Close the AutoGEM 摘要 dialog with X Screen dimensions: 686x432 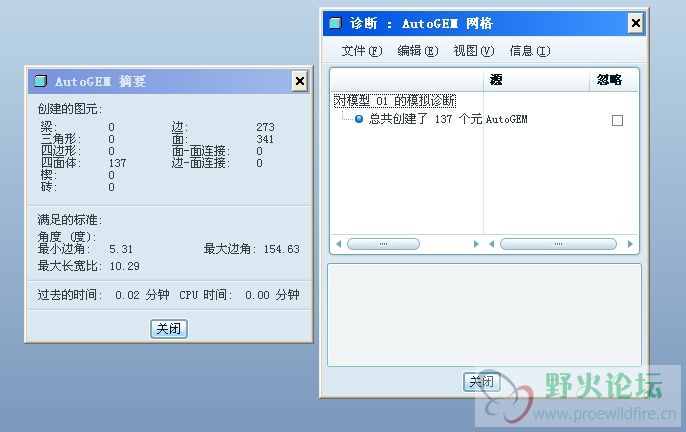point(300,81)
